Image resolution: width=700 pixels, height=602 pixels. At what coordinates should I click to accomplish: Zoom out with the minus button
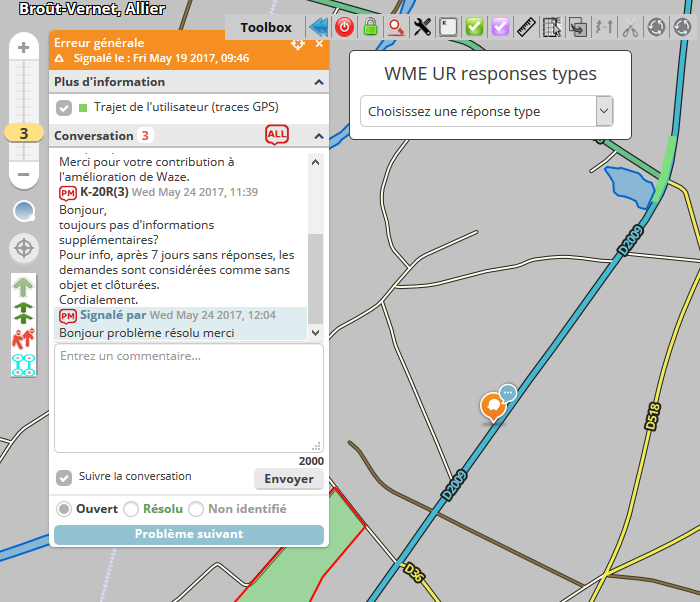pos(24,174)
